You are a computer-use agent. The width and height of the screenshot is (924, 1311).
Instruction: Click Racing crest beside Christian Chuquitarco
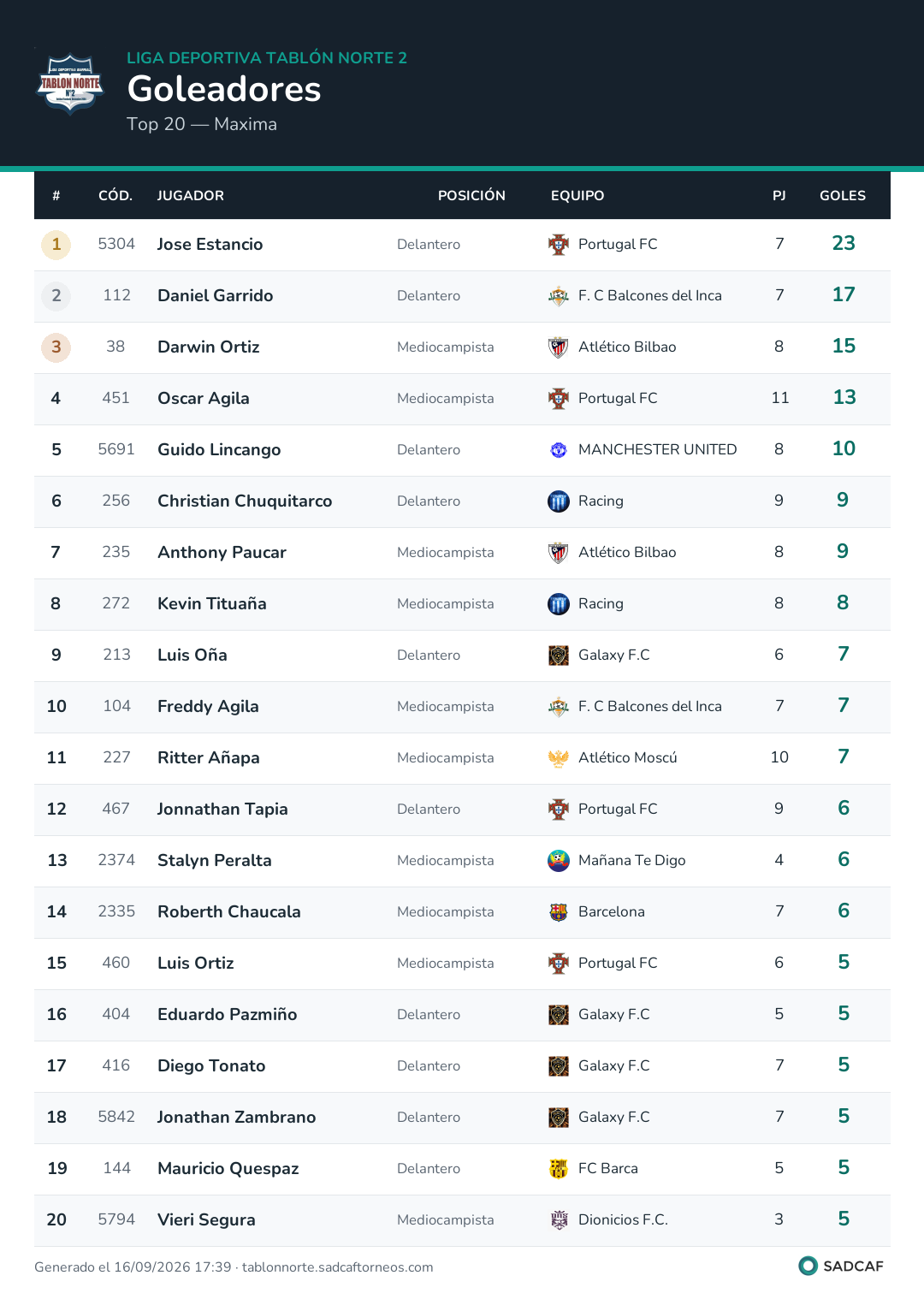559,501
